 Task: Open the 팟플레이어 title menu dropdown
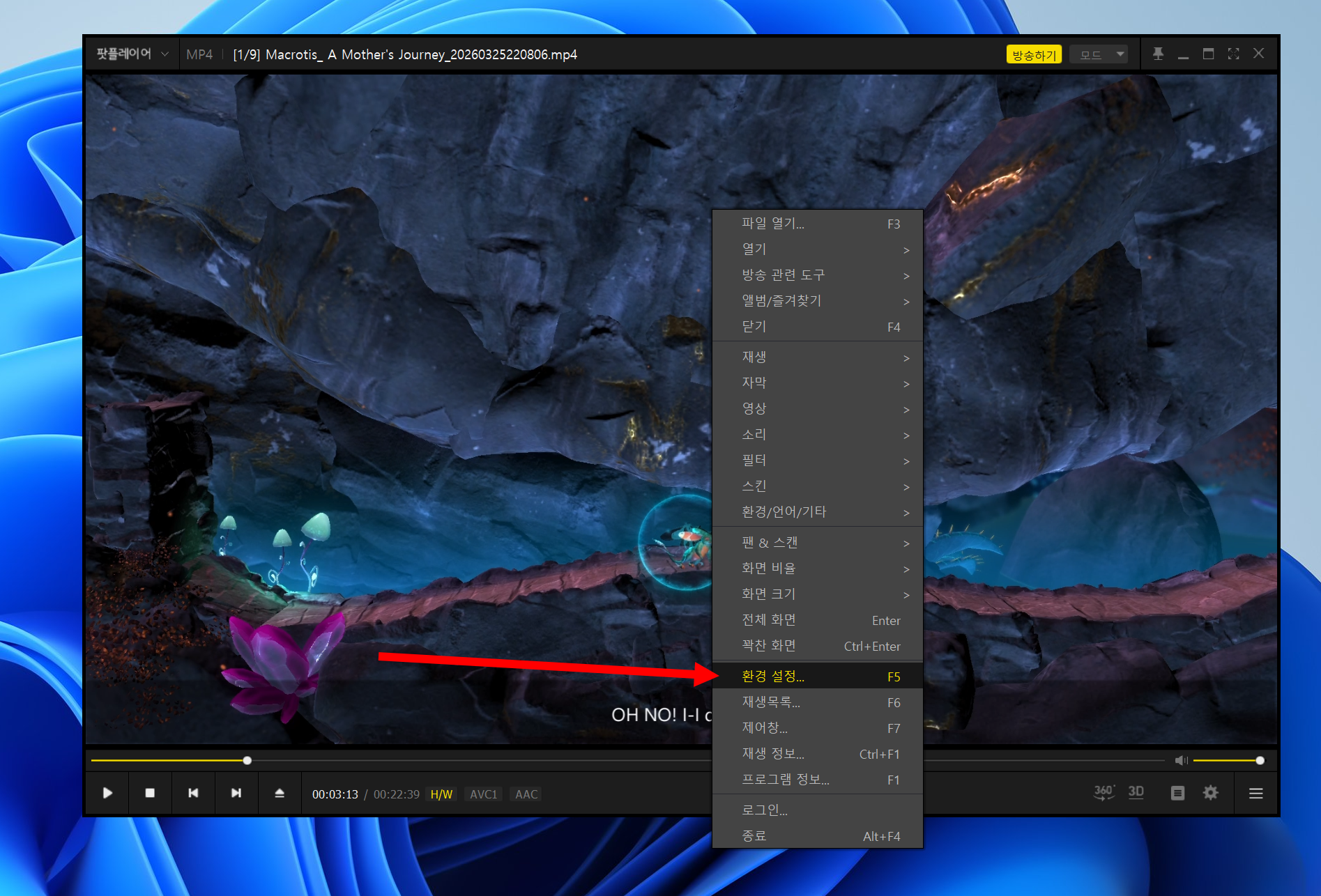click(x=132, y=54)
